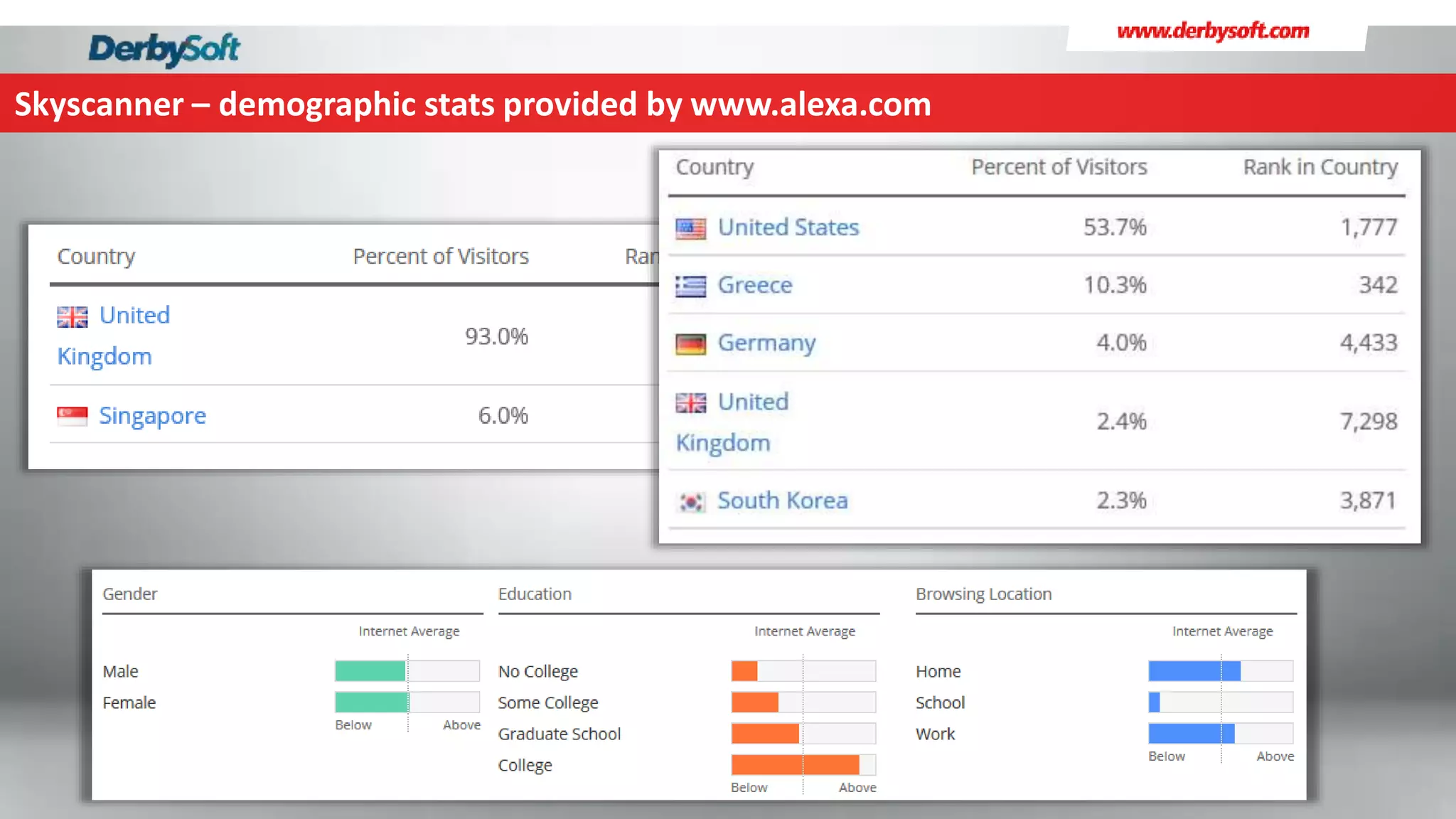Click the Singapore flag icon
The image size is (1456, 819).
[72, 416]
